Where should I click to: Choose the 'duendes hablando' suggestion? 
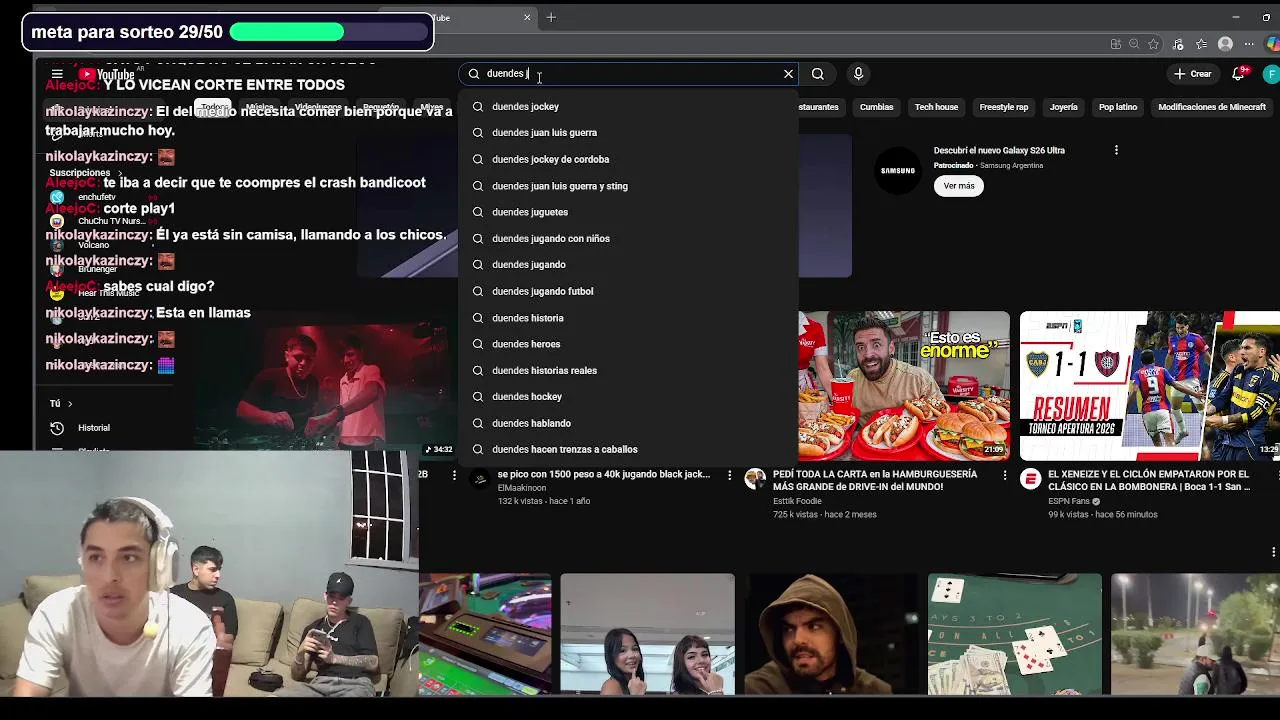[629, 423]
